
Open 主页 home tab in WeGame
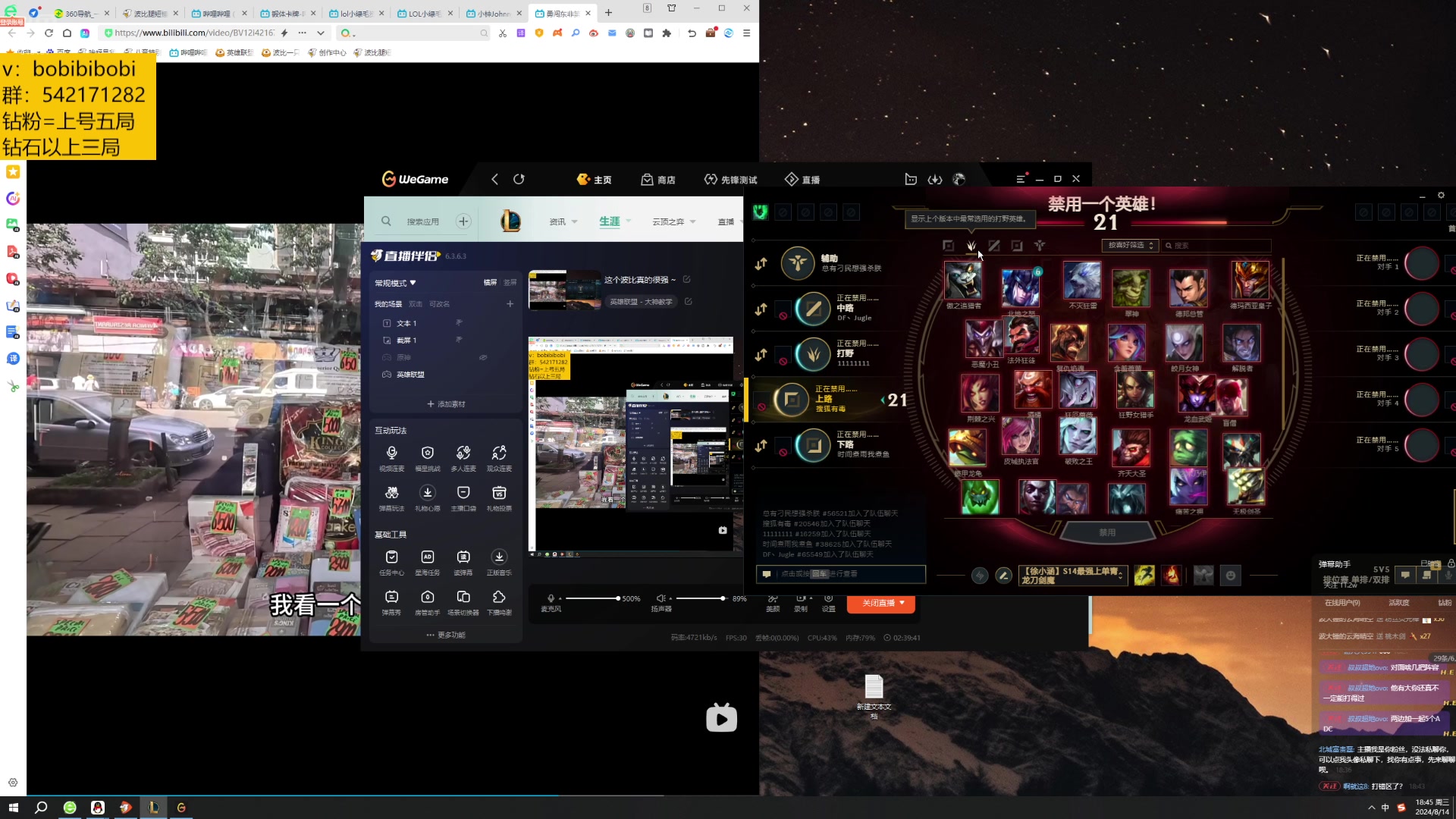(x=595, y=180)
